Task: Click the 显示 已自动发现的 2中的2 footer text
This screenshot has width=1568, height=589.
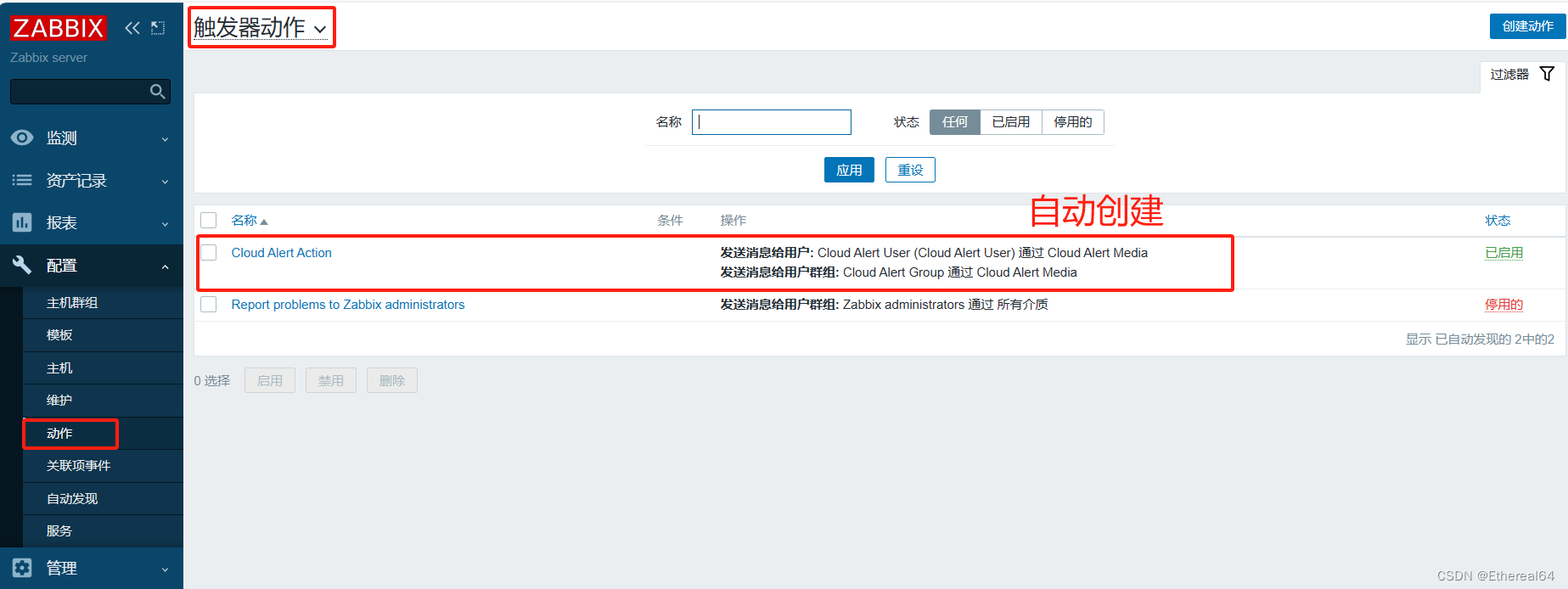Action: [x=1480, y=339]
